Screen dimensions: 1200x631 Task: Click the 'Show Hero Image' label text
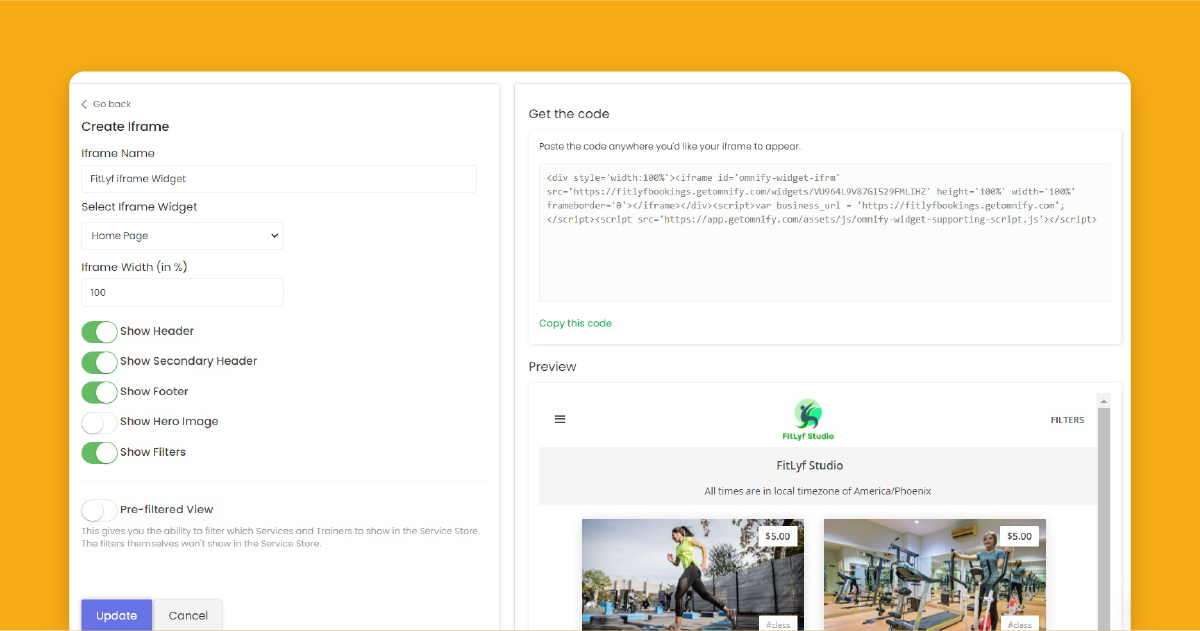pyautogui.click(x=169, y=422)
